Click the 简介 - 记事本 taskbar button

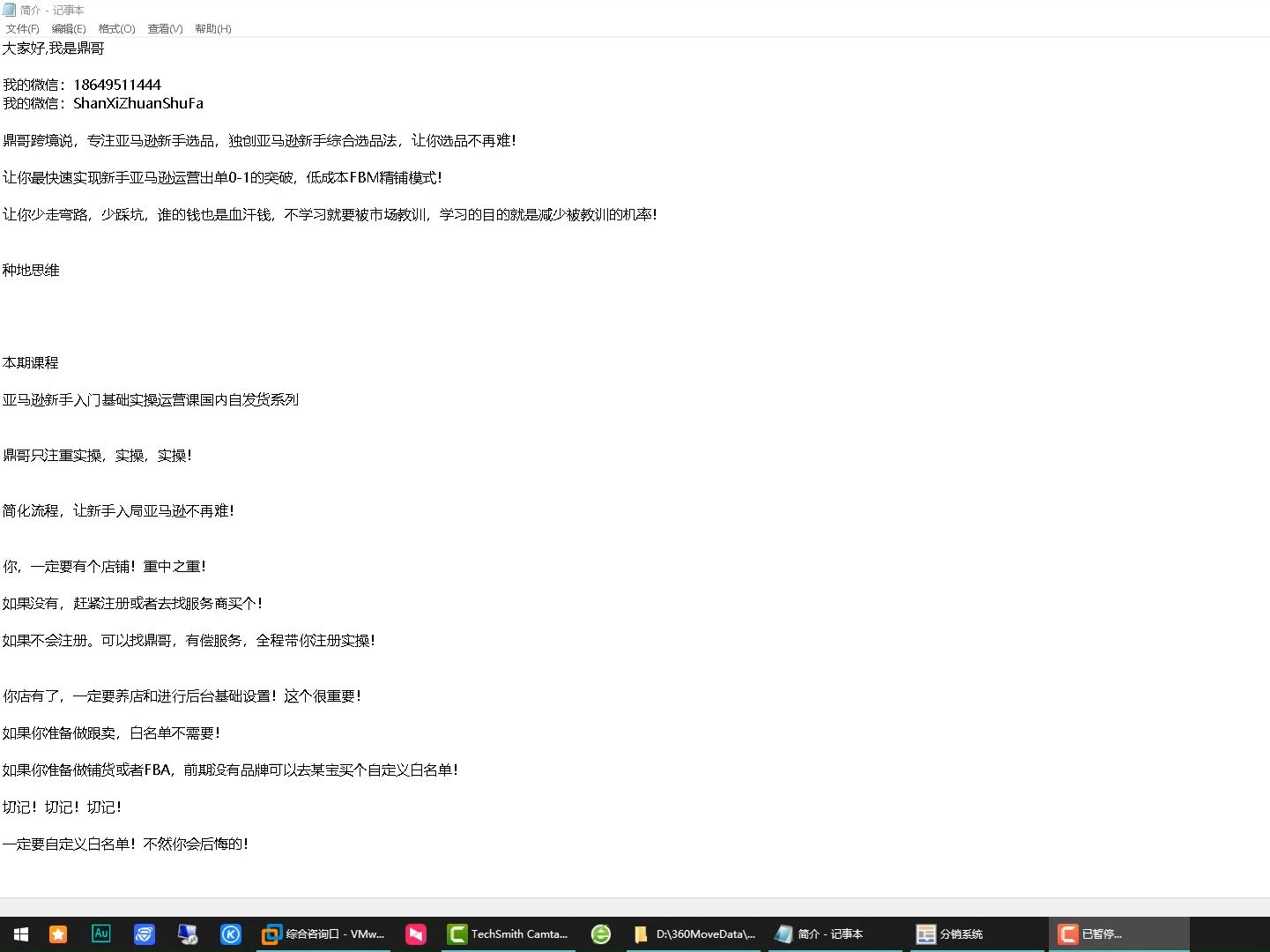[834, 934]
